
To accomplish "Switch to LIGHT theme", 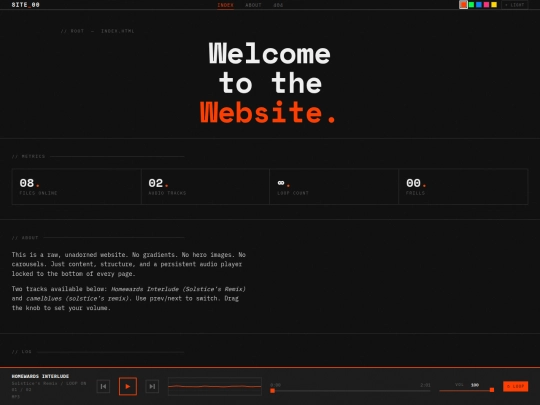I will (515, 5).
